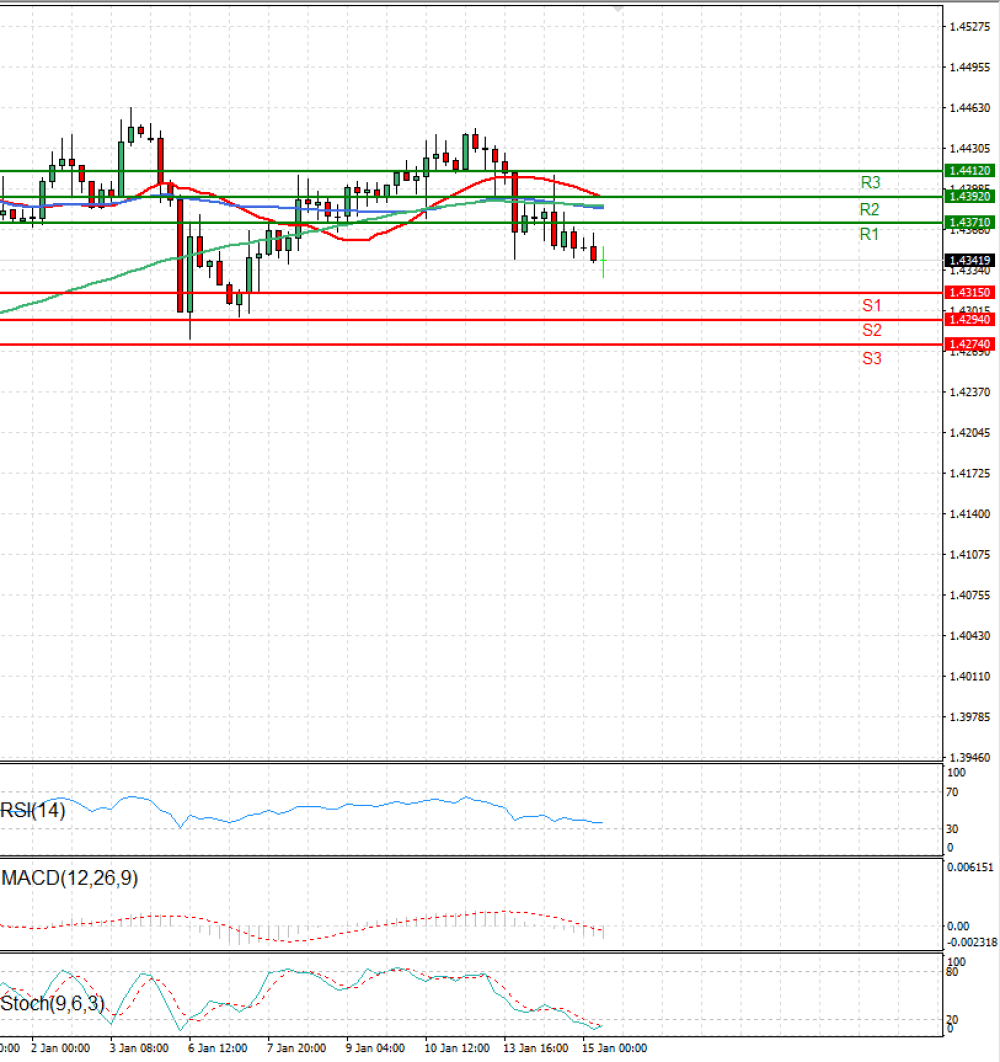Select the S2 support text label
This screenshot has height=1062, width=1000.
point(872,330)
